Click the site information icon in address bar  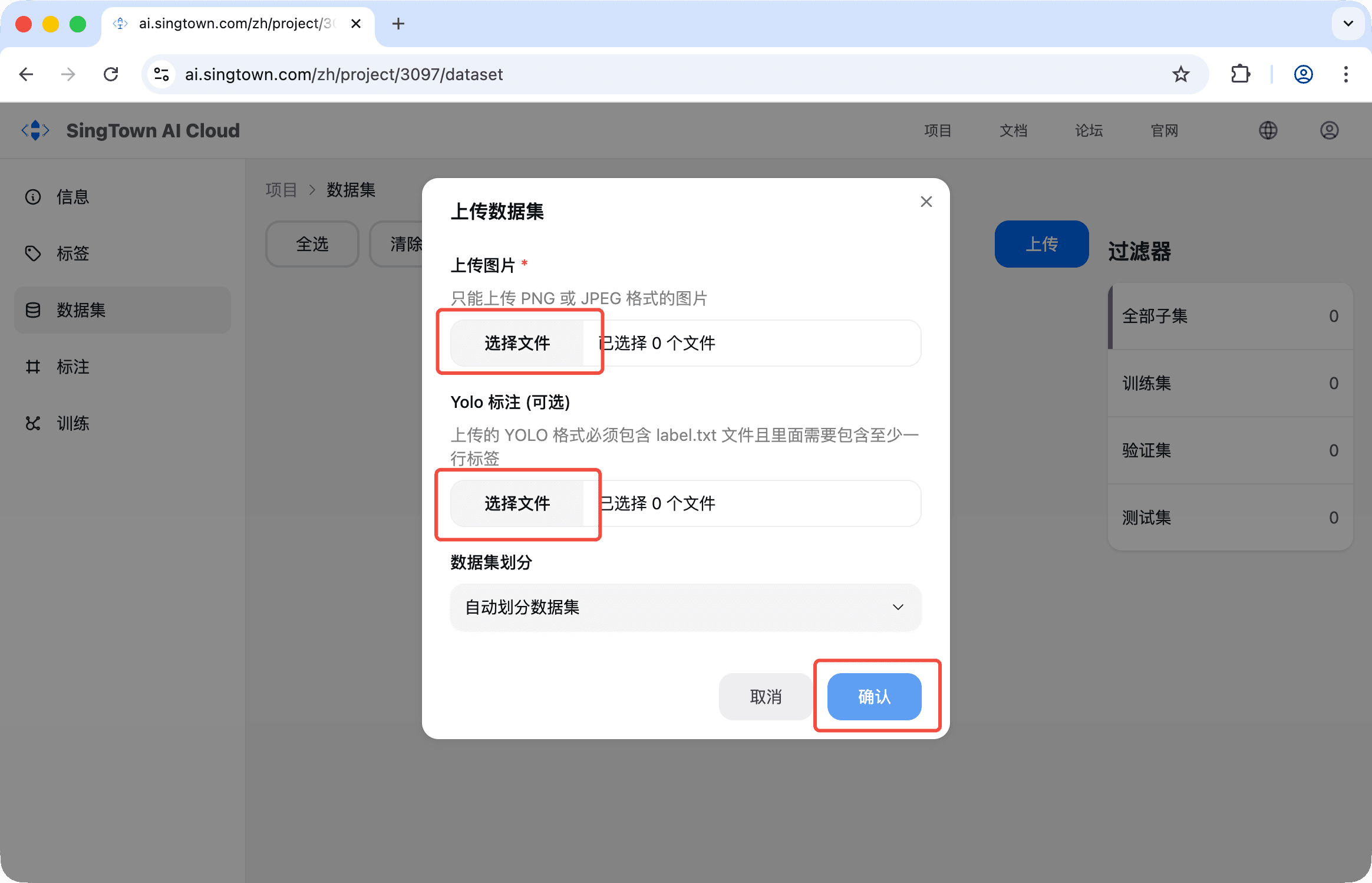click(x=161, y=74)
